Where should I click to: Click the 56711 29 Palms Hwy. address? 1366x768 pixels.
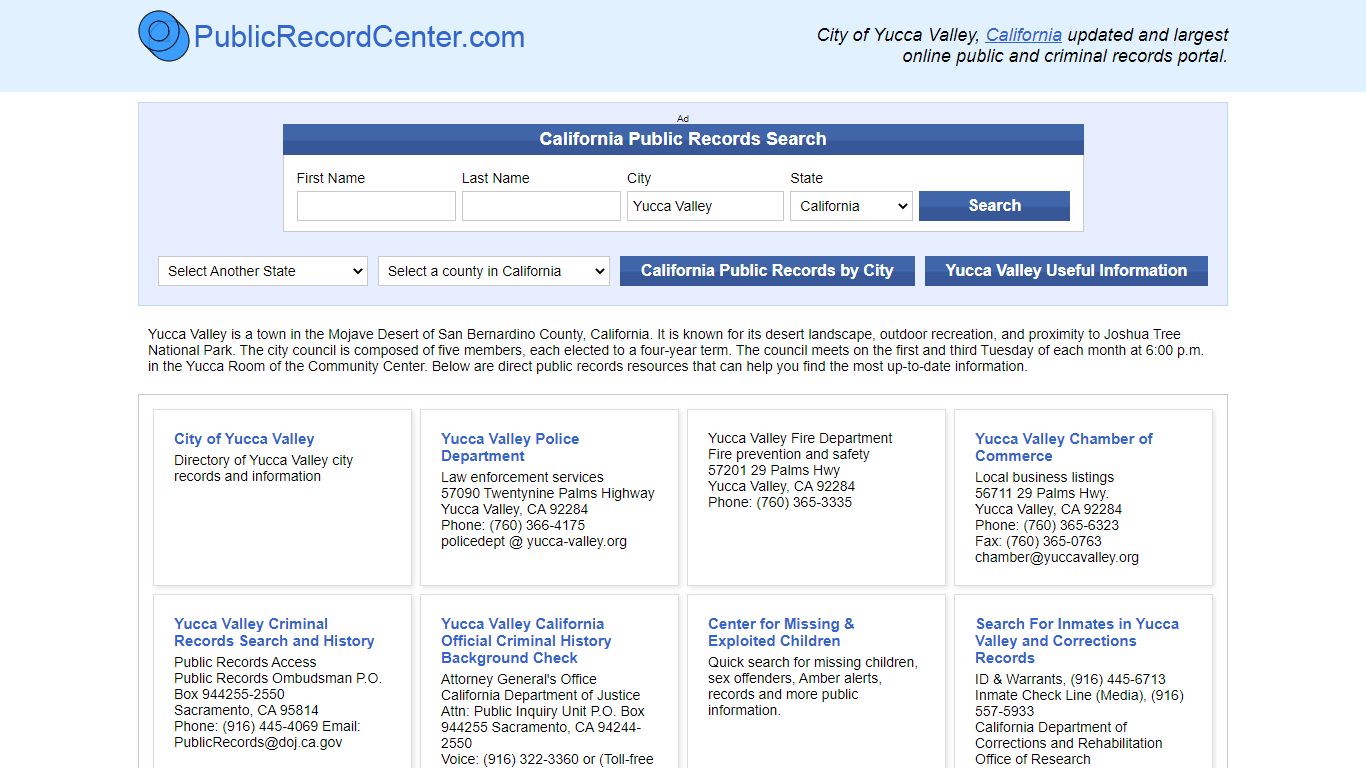point(1042,493)
